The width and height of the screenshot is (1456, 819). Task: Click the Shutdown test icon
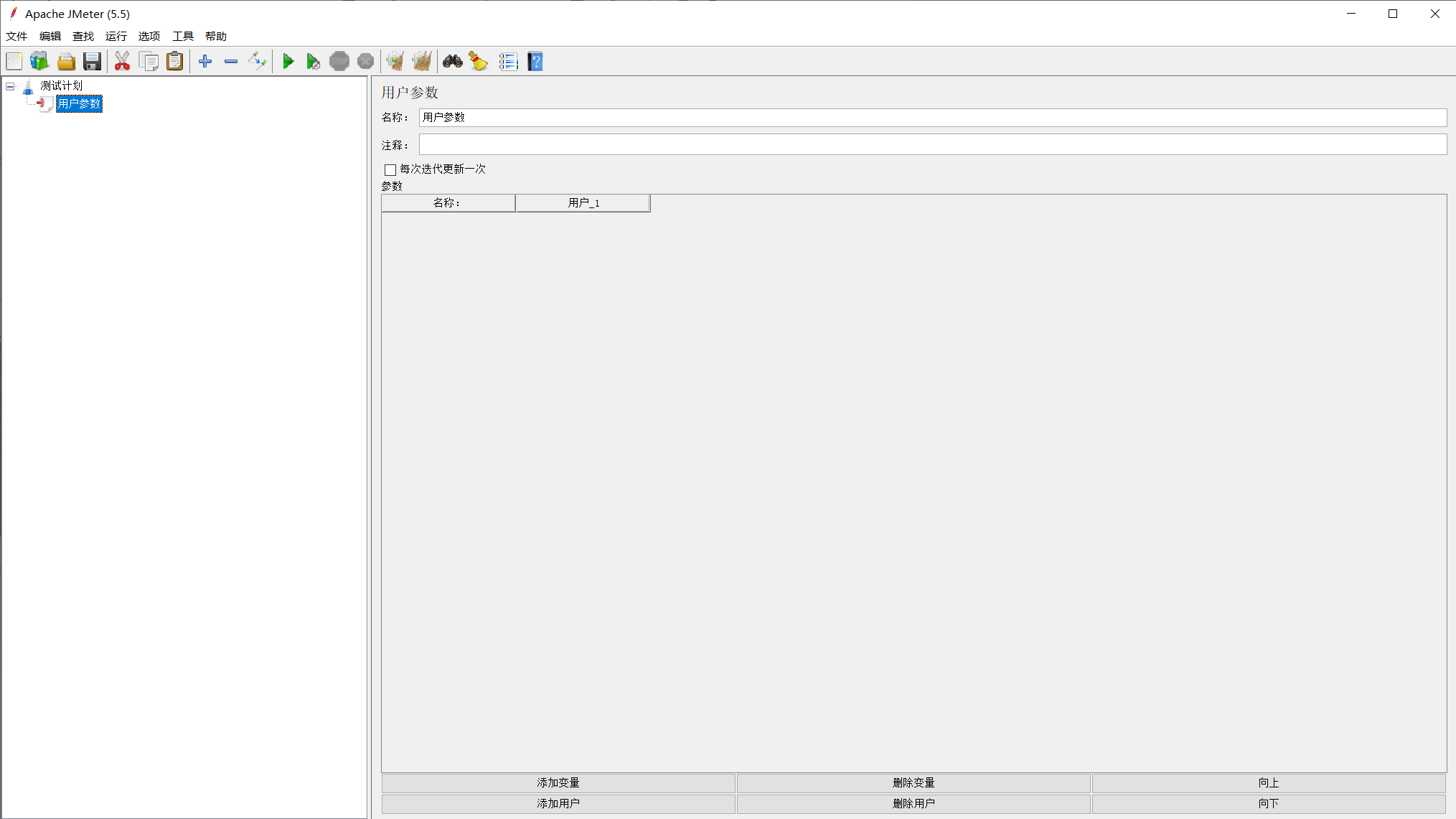coord(365,62)
